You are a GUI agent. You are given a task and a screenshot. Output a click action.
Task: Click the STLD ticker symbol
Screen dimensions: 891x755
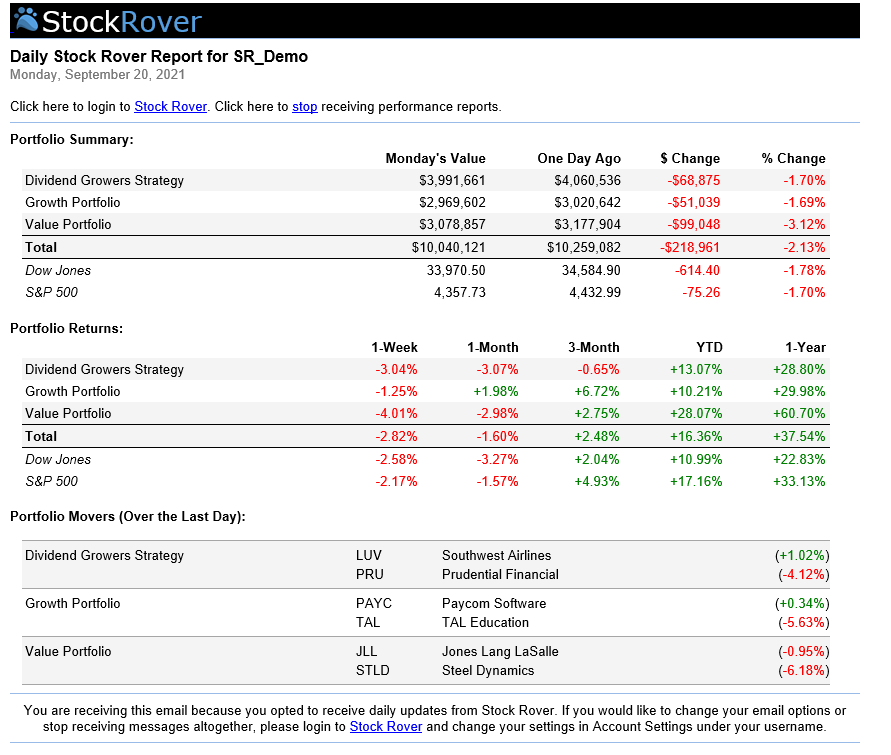[x=372, y=670]
